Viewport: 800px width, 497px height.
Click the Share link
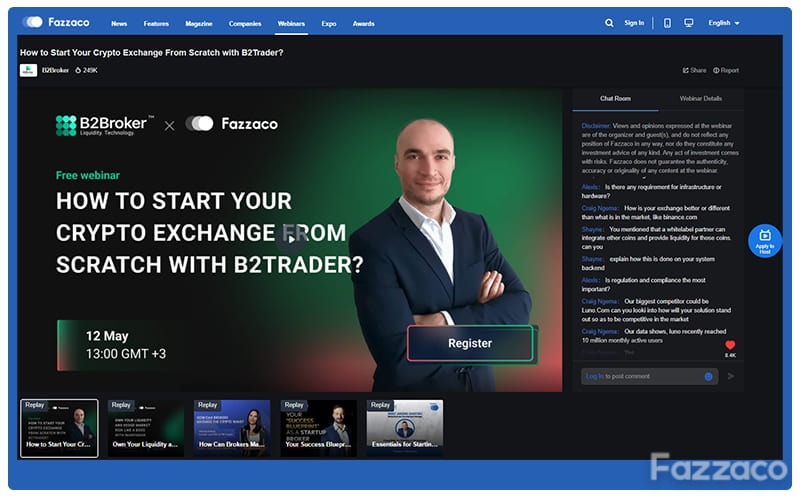pyautogui.click(x=694, y=70)
